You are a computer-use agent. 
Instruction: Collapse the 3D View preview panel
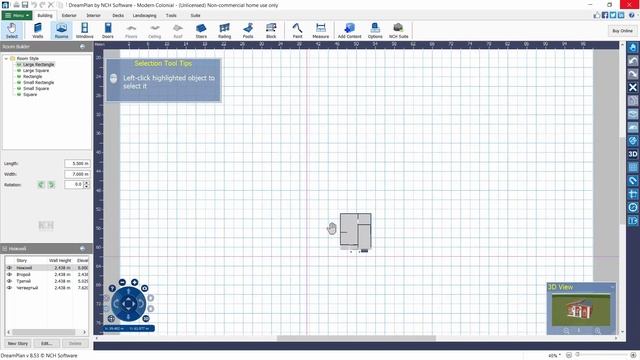(612, 287)
